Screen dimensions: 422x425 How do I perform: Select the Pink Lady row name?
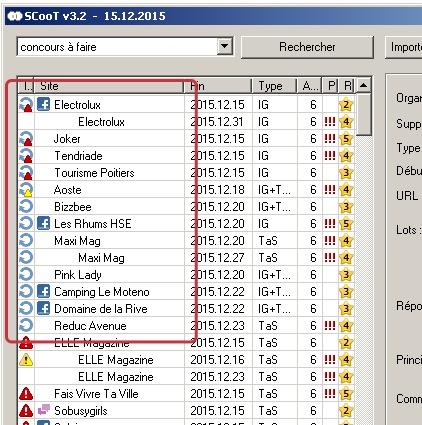coord(78,275)
